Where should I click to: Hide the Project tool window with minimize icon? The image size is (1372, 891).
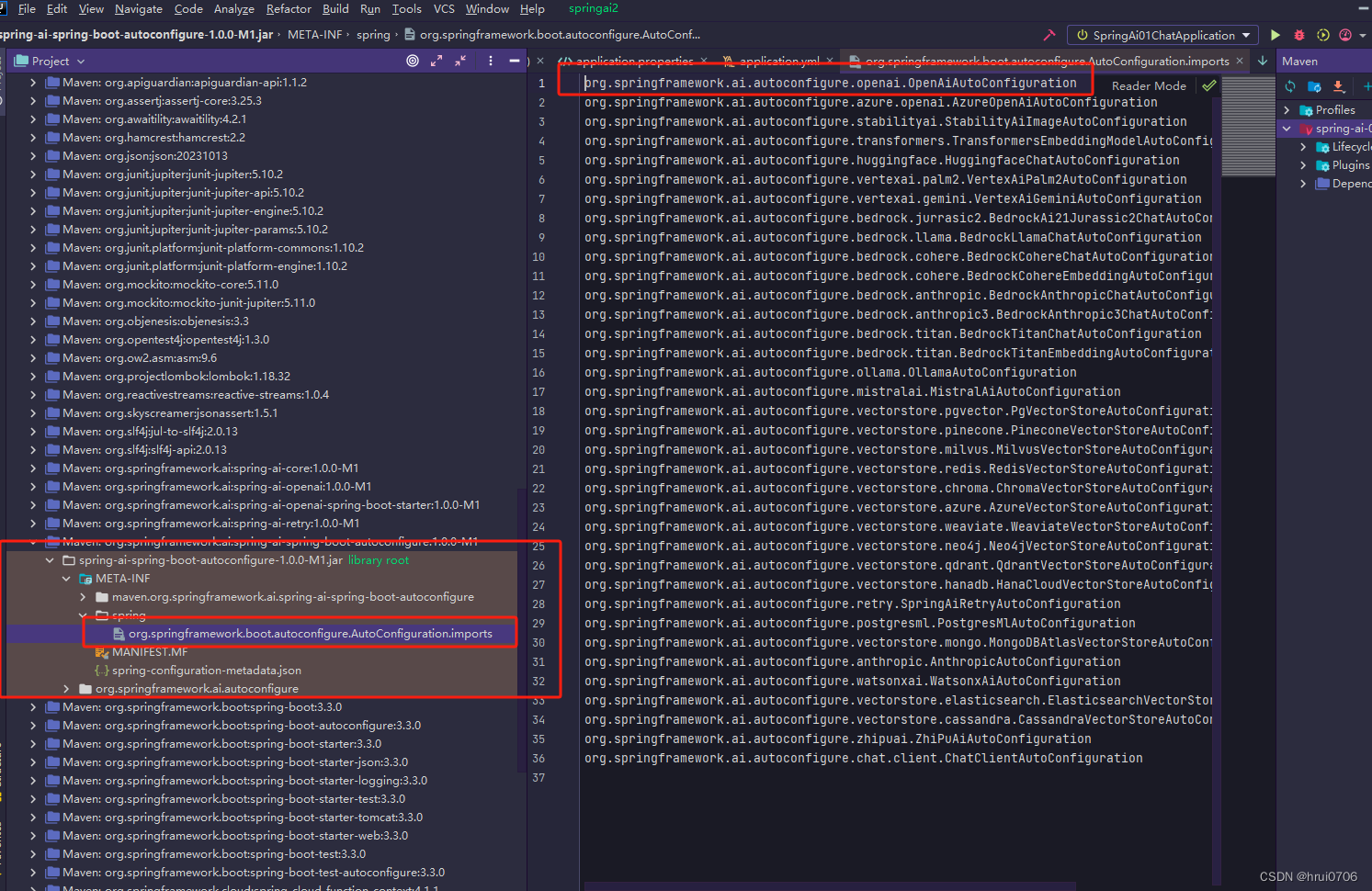pos(514,61)
